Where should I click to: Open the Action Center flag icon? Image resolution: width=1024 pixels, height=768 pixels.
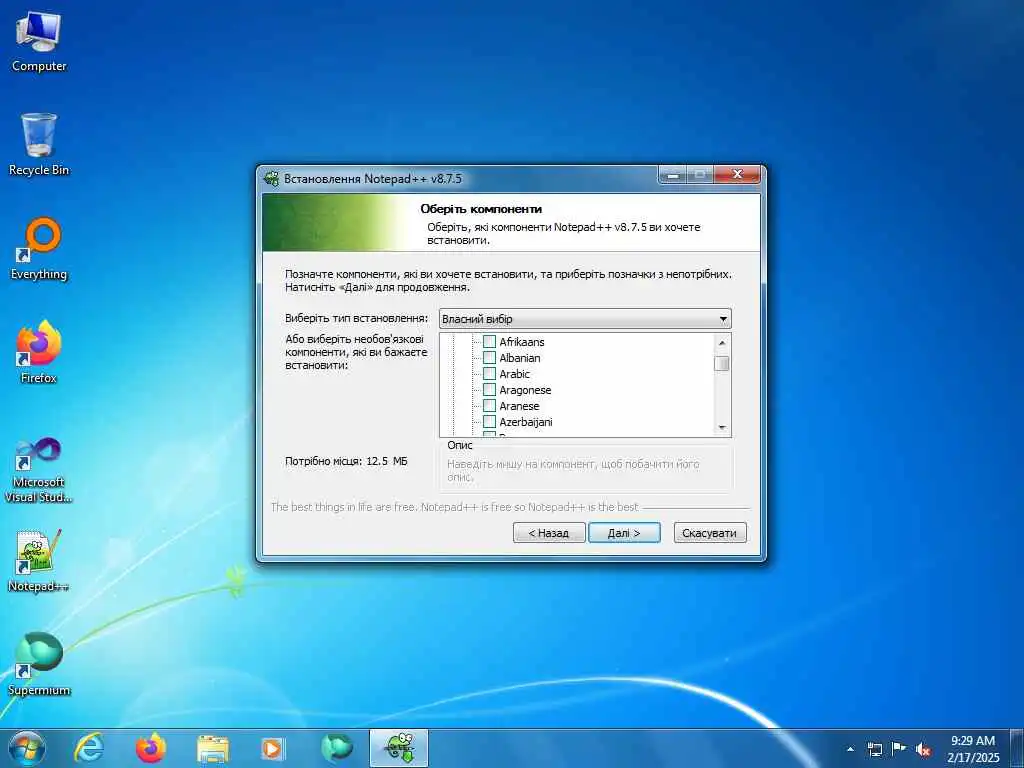899,748
